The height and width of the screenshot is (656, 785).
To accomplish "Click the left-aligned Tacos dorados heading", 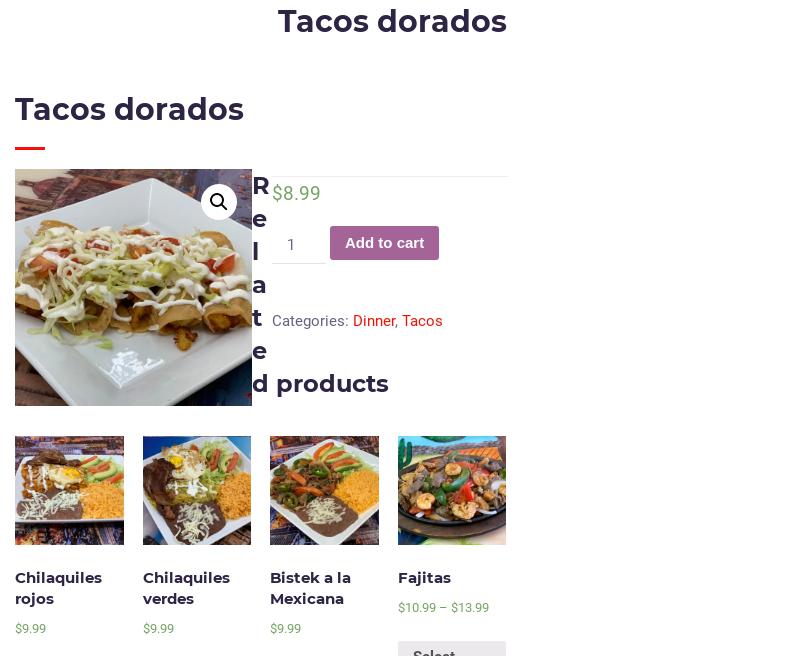I will click(x=129, y=109).
